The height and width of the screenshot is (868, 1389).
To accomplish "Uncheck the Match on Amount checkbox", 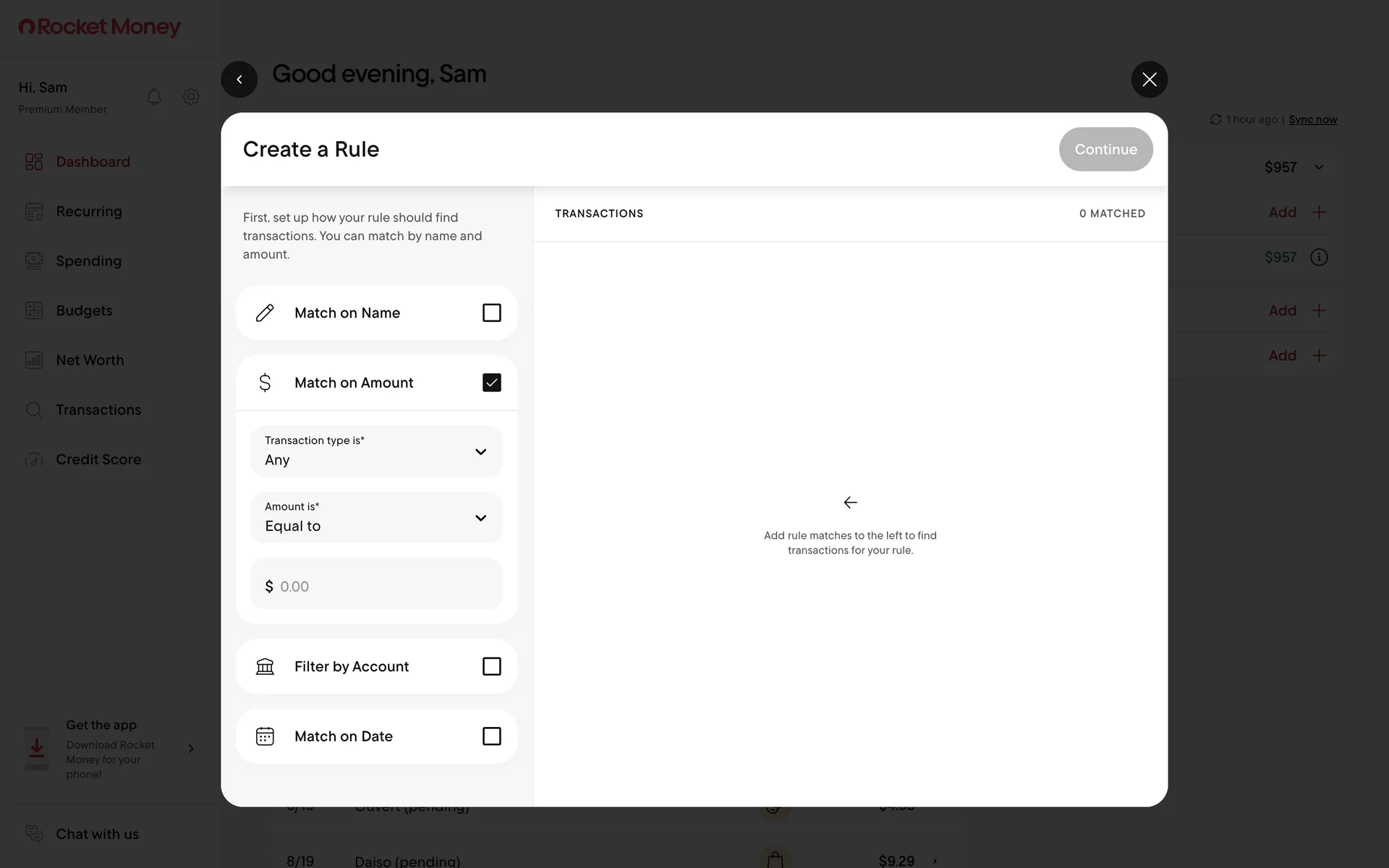I will click(x=491, y=383).
